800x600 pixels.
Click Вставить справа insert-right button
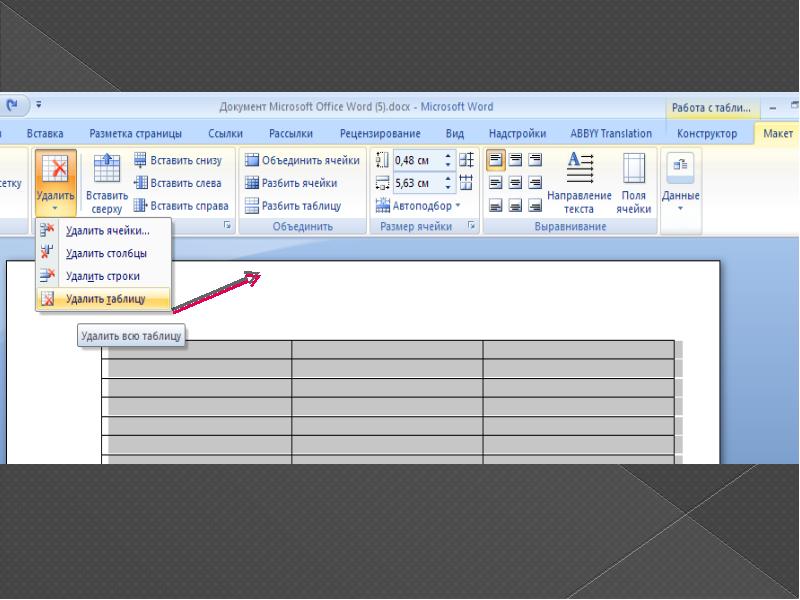[x=181, y=206]
